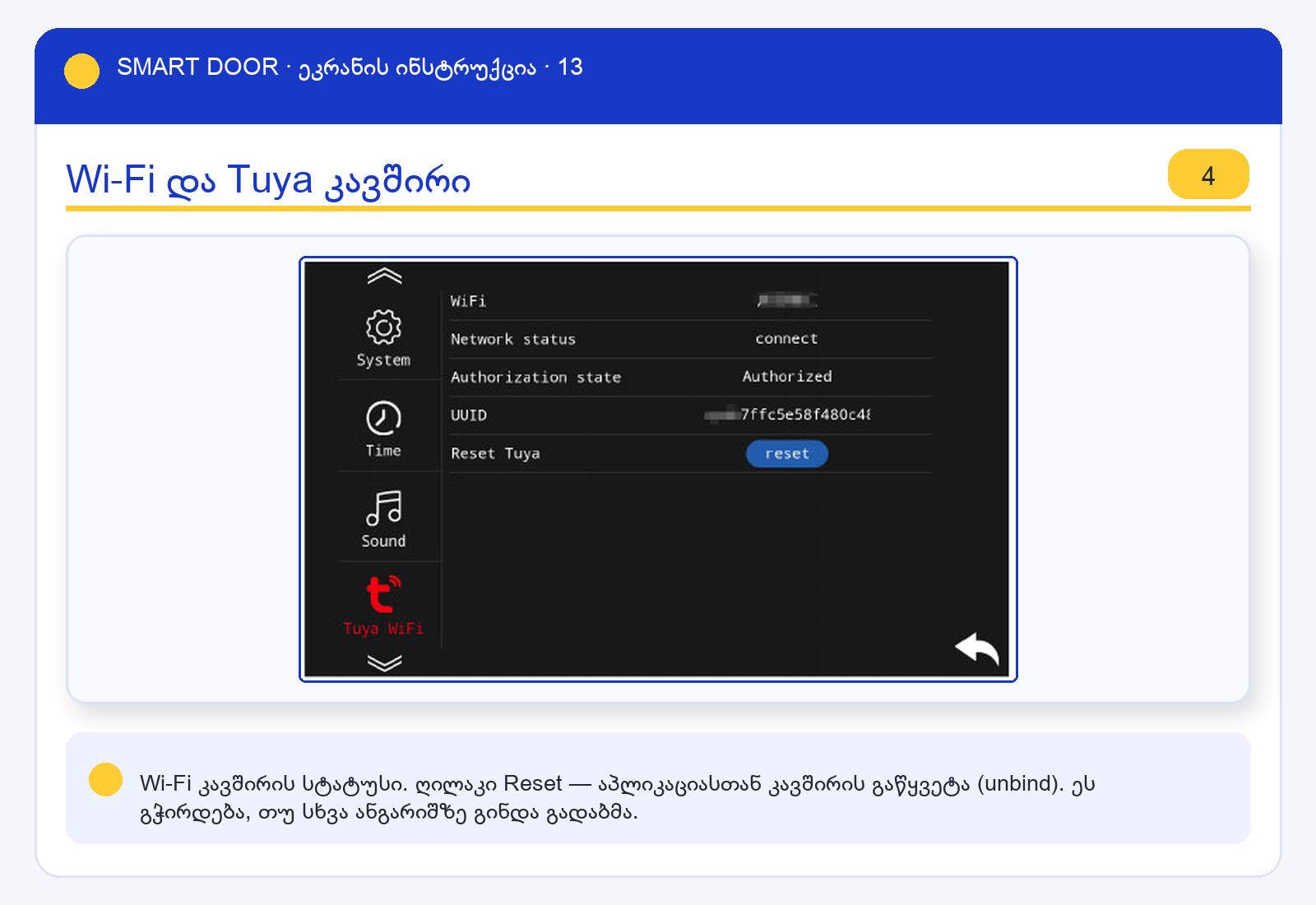Click the back arrow icon
1316x905 pixels.
coord(977,650)
